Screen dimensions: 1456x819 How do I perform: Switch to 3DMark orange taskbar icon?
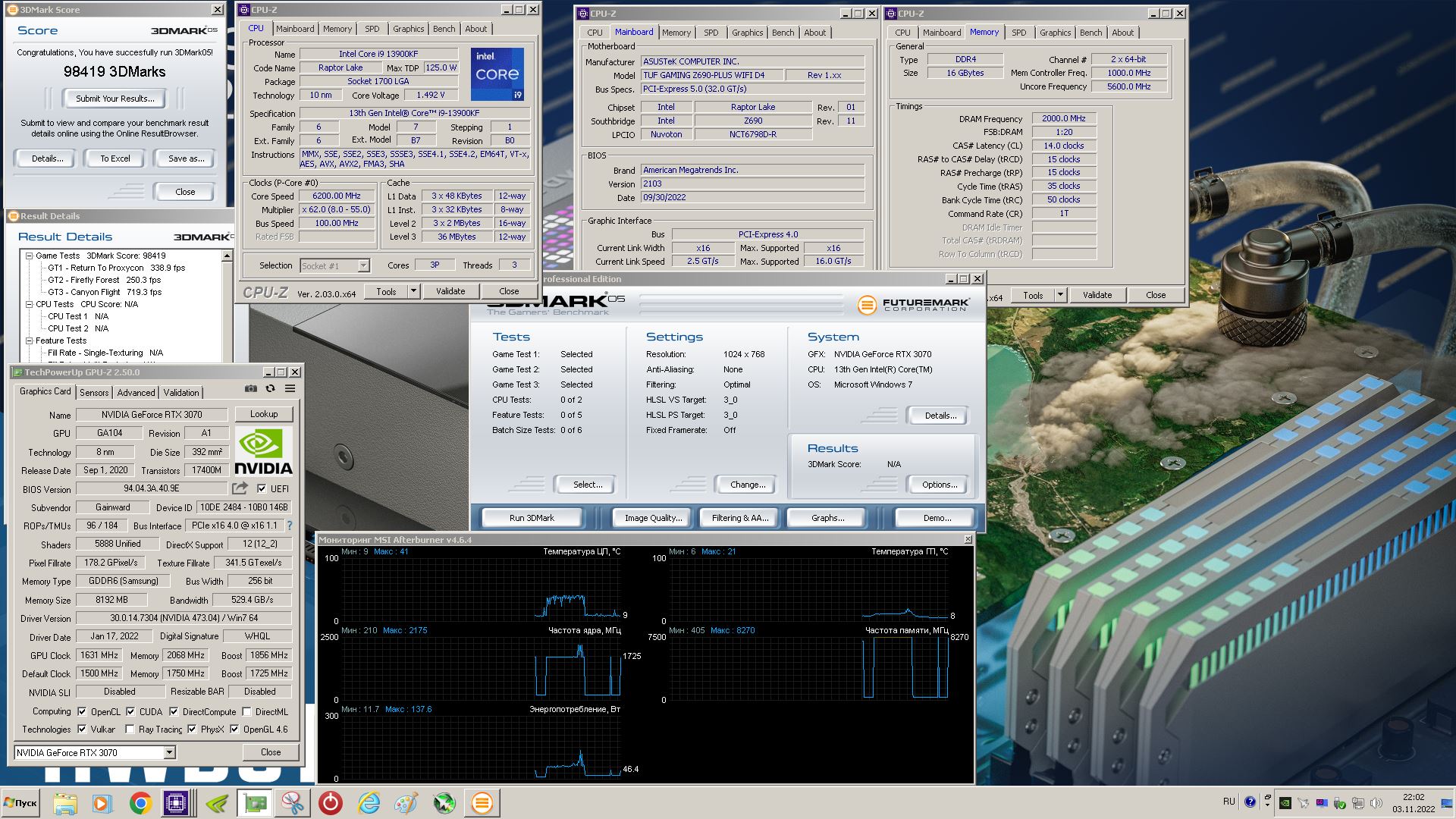pyautogui.click(x=482, y=803)
